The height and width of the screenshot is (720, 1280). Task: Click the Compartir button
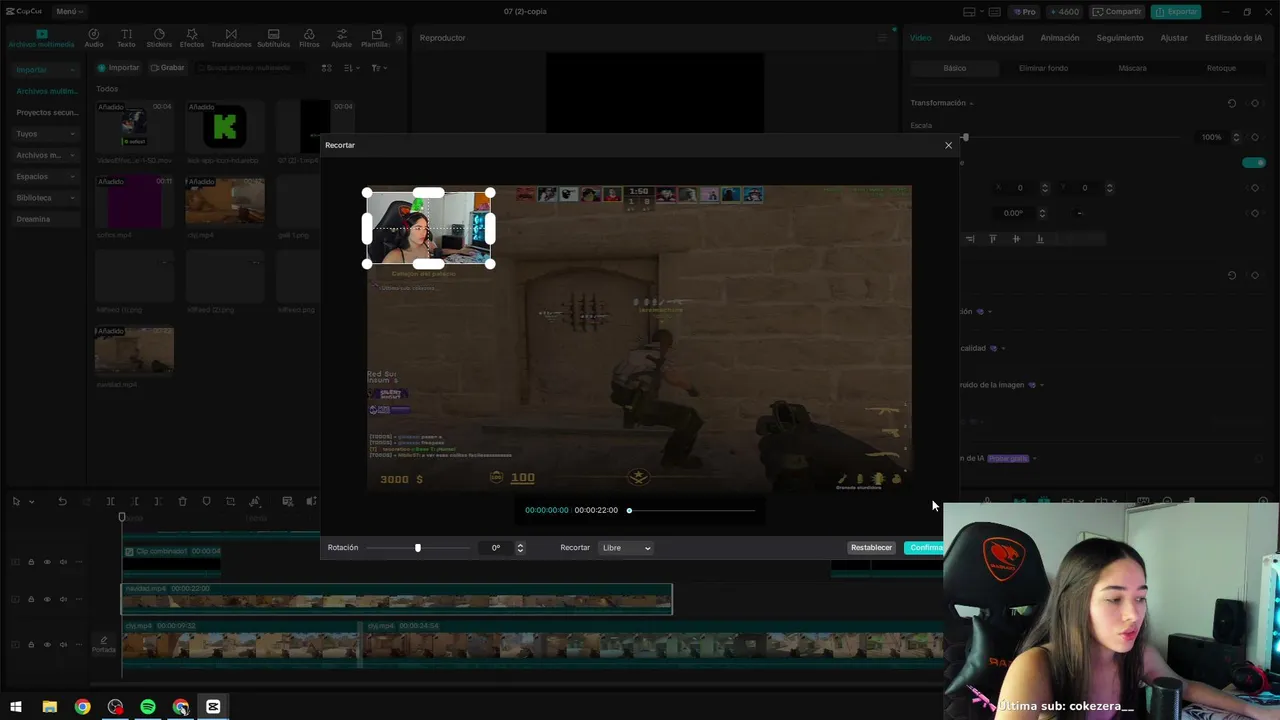[1117, 12]
